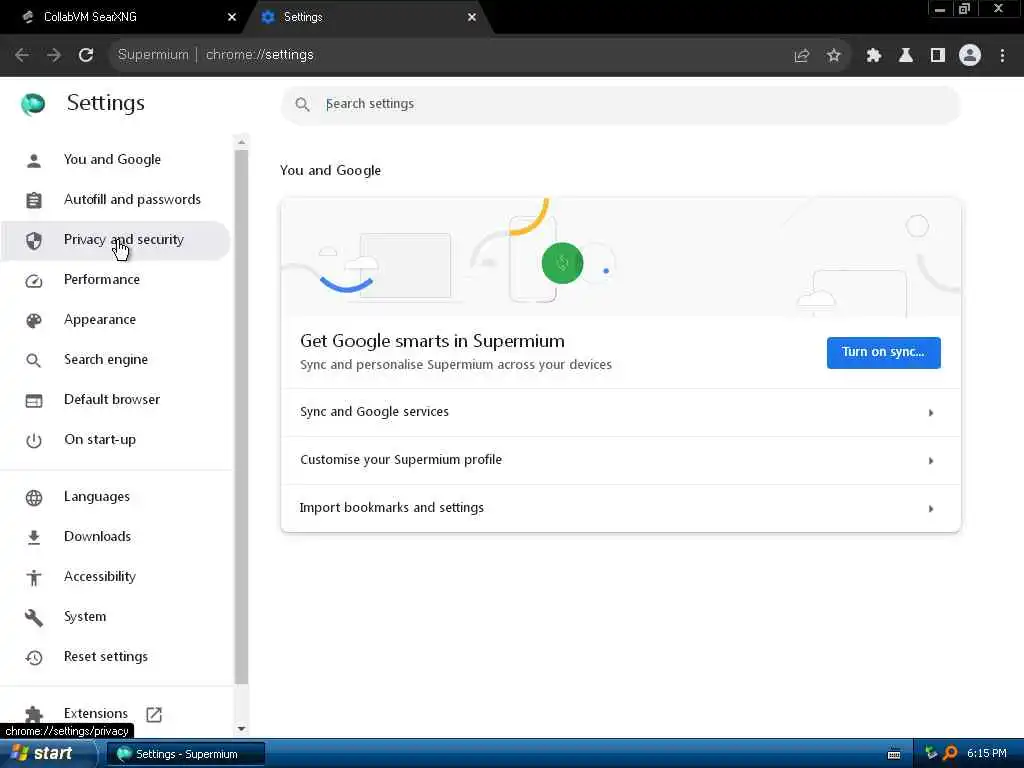Click the magnifier icon for Search engine
1024x768 pixels.
click(34, 360)
